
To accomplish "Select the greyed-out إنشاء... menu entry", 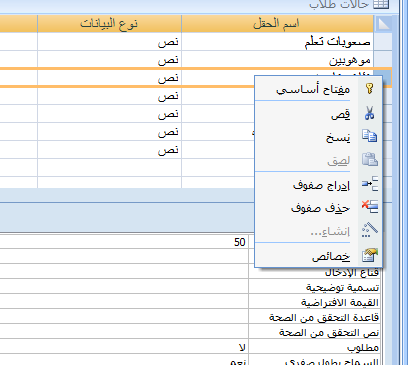I will point(318,231).
